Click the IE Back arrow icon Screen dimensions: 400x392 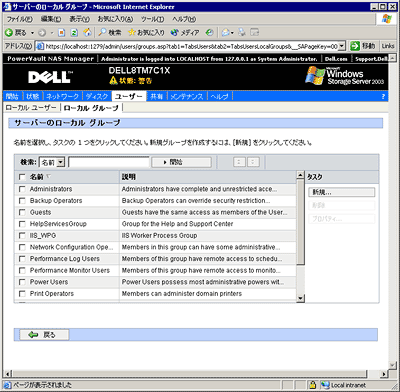[9, 33]
